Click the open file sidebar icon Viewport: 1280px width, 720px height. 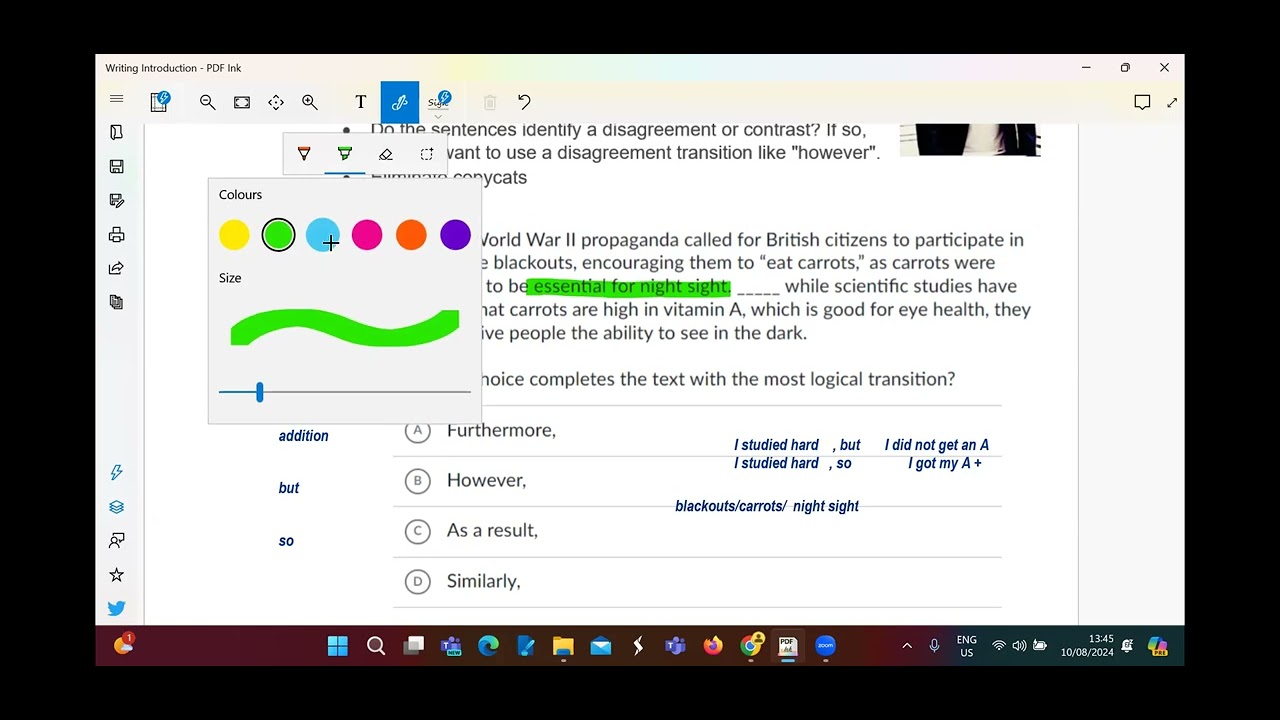coord(117,132)
